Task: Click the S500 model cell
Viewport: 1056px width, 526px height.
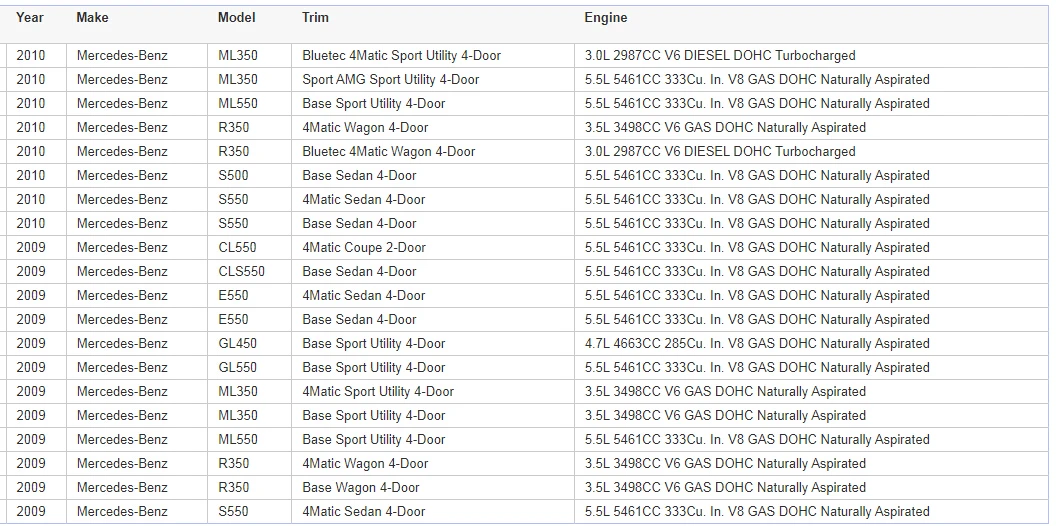Action: point(249,176)
